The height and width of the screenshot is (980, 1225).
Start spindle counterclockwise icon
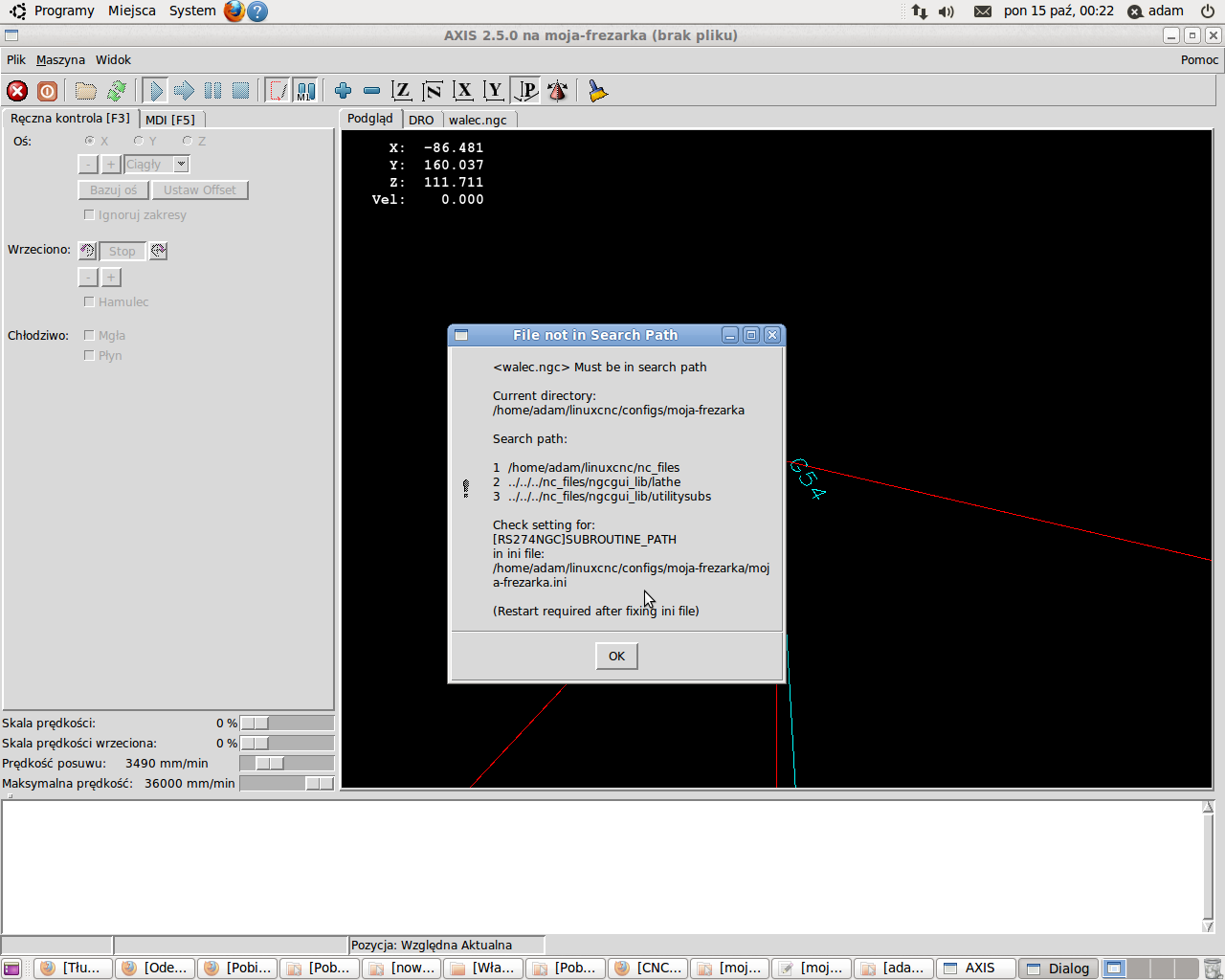[87, 251]
